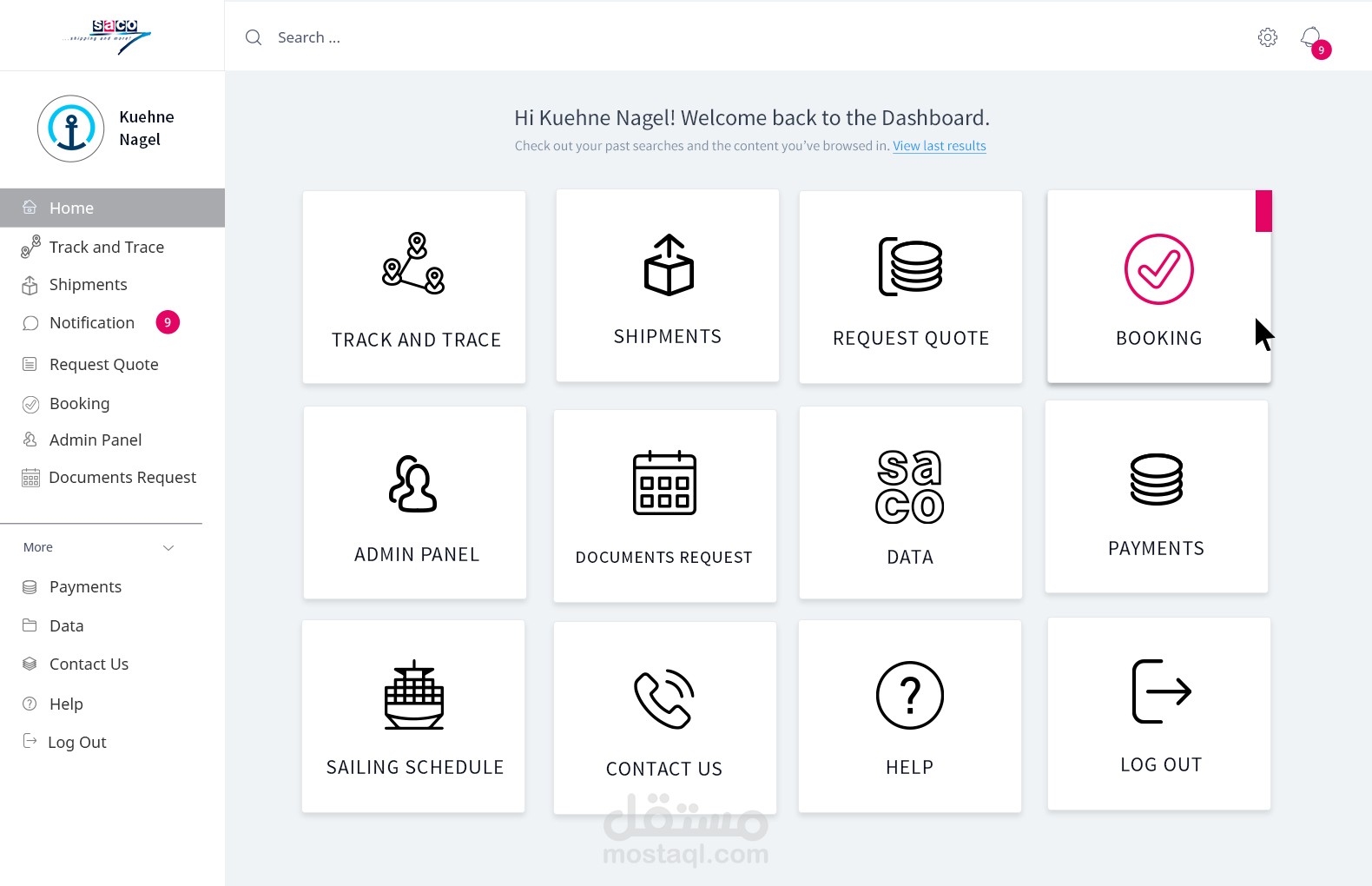
Task: Click the sidebar Help icon
Action: point(30,704)
